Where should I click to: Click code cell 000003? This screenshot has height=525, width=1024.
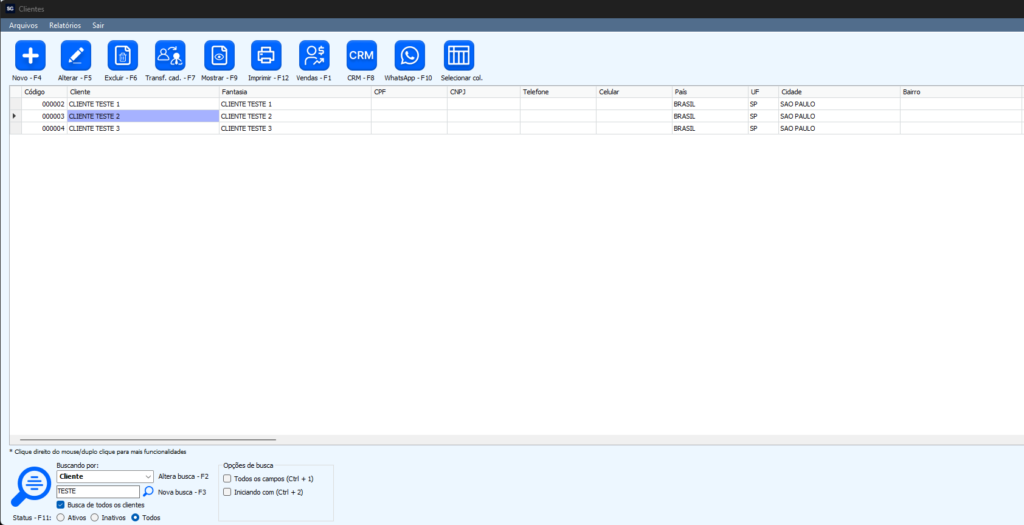[x=44, y=116]
